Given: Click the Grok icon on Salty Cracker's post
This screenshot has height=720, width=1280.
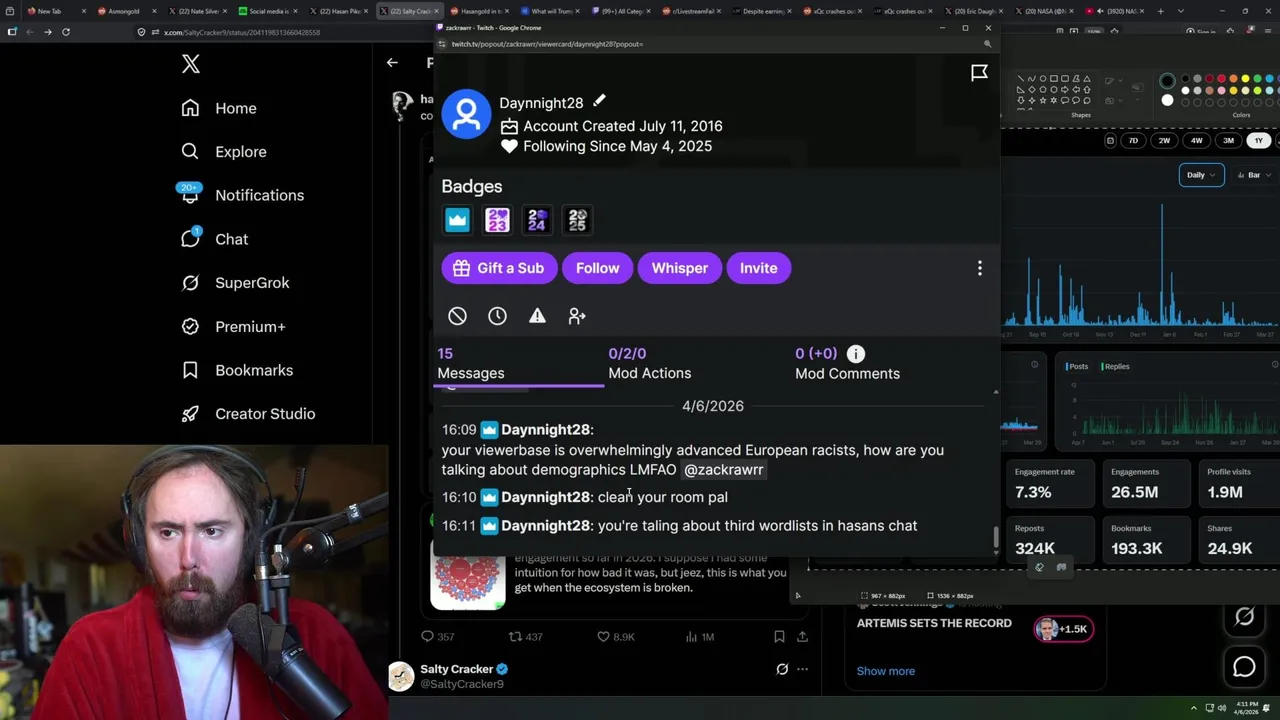Looking at the screenshot, I should 782,669.
